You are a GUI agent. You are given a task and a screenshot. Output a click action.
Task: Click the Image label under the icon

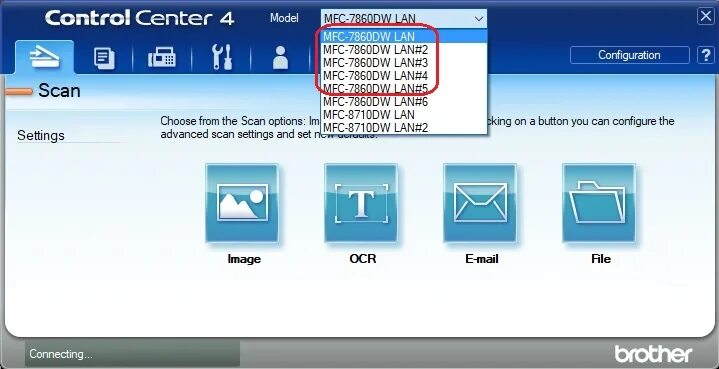(x=244, y=259)
